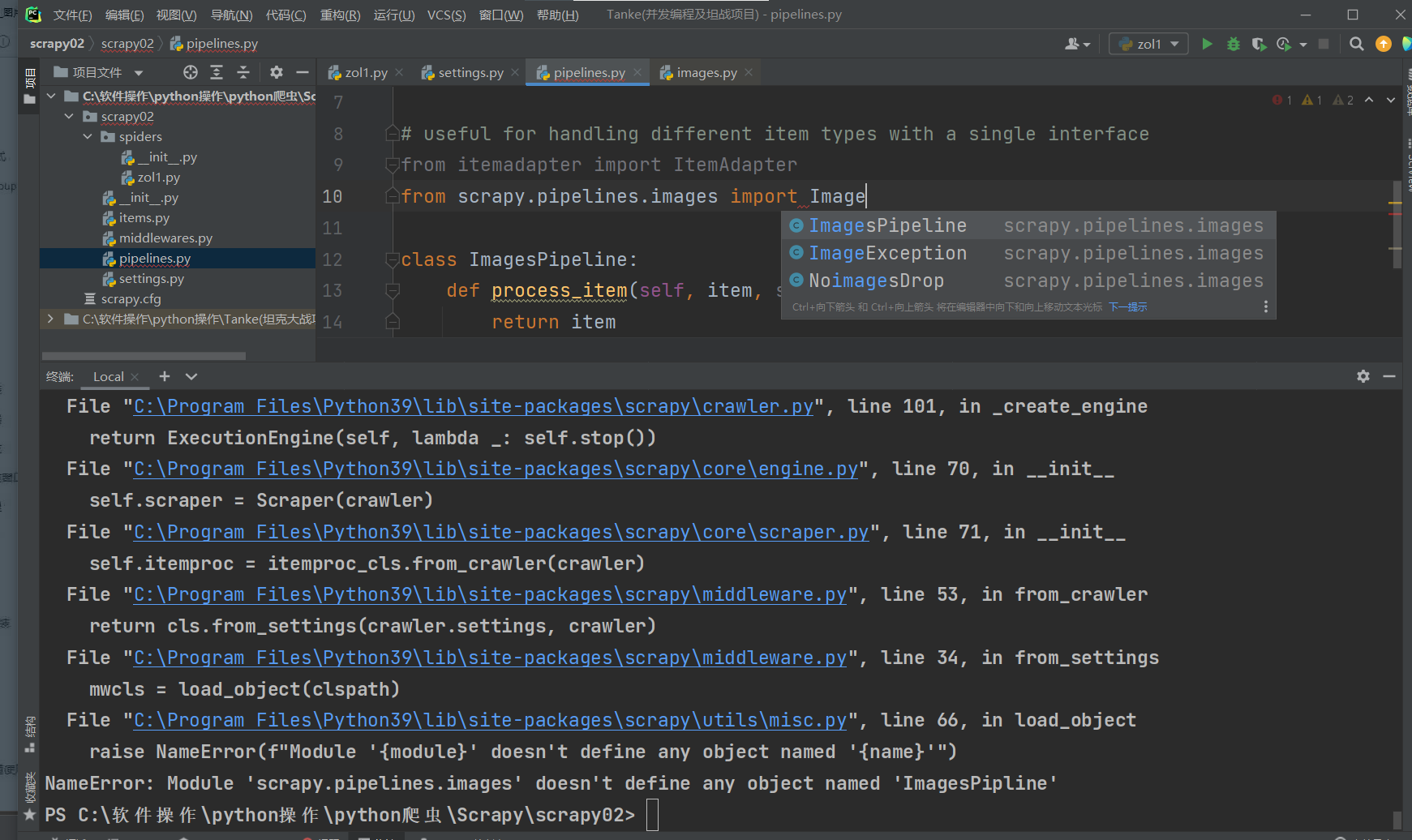Image resolution: width=1412 pixels, height=840 pixels.
Task: Click the error indicator count in editor
Action: pos(1283,100)
